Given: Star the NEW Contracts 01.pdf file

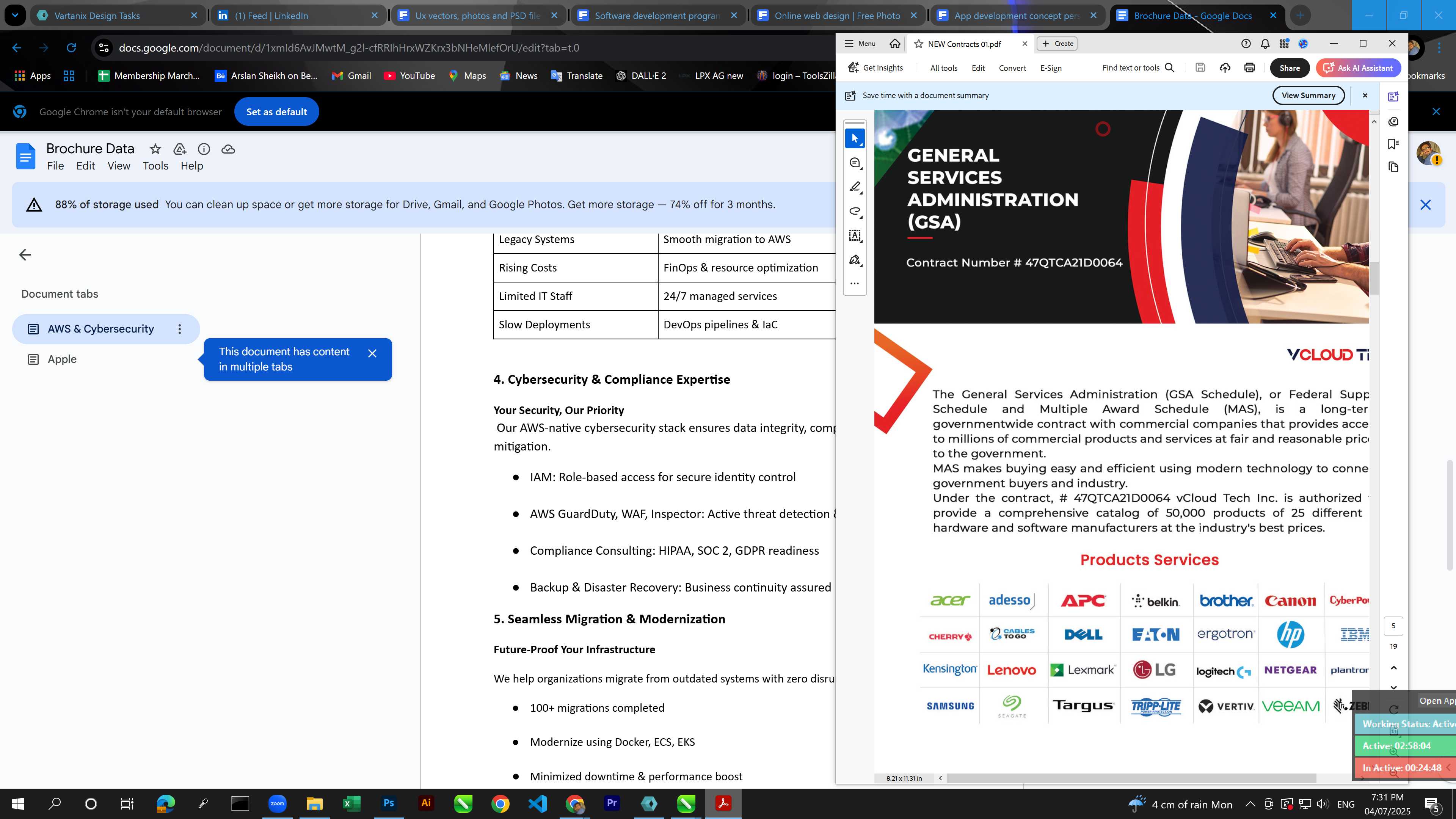Looking at the screenshot, I should (919, 44).
